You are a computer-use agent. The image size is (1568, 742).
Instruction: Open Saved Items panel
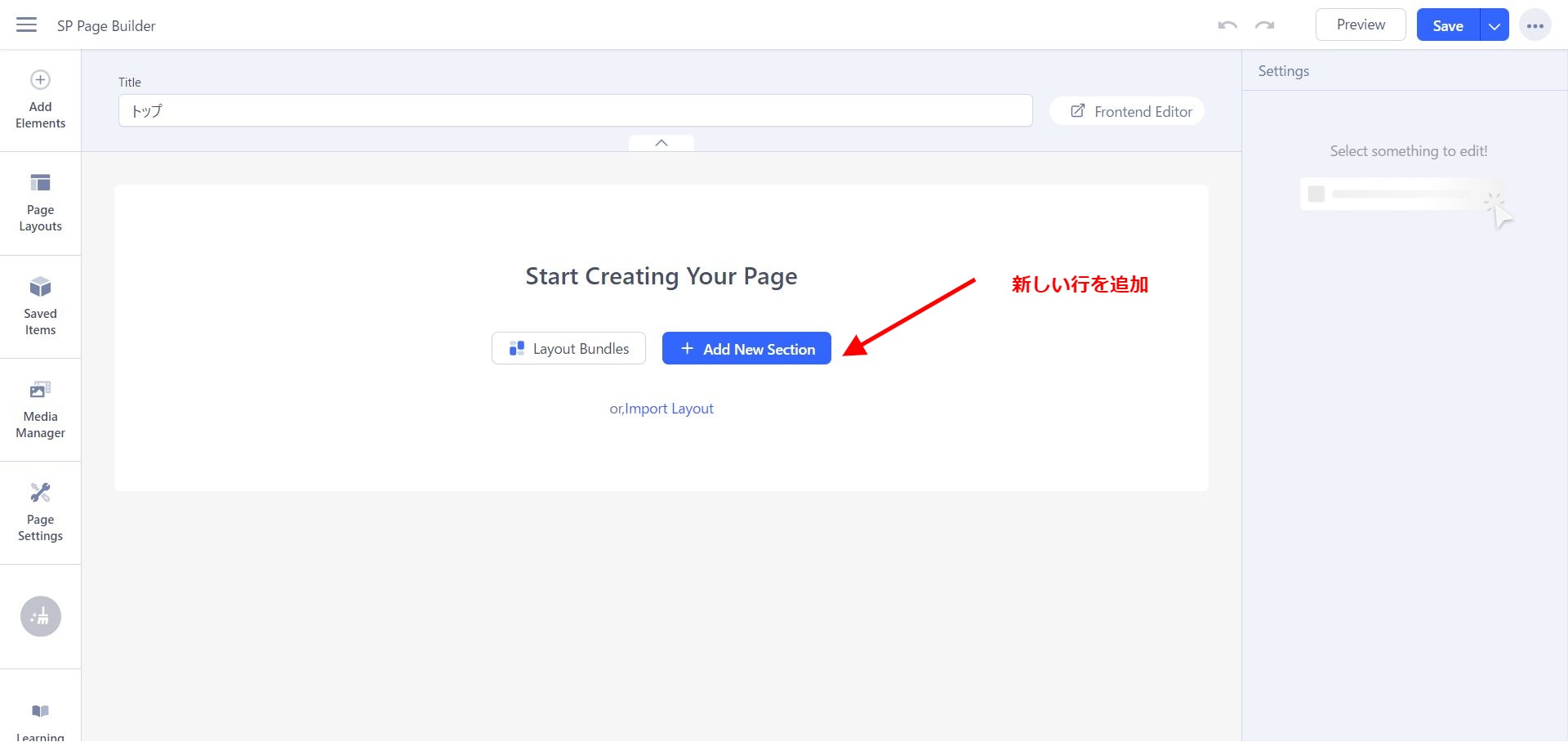coord(40,306)
